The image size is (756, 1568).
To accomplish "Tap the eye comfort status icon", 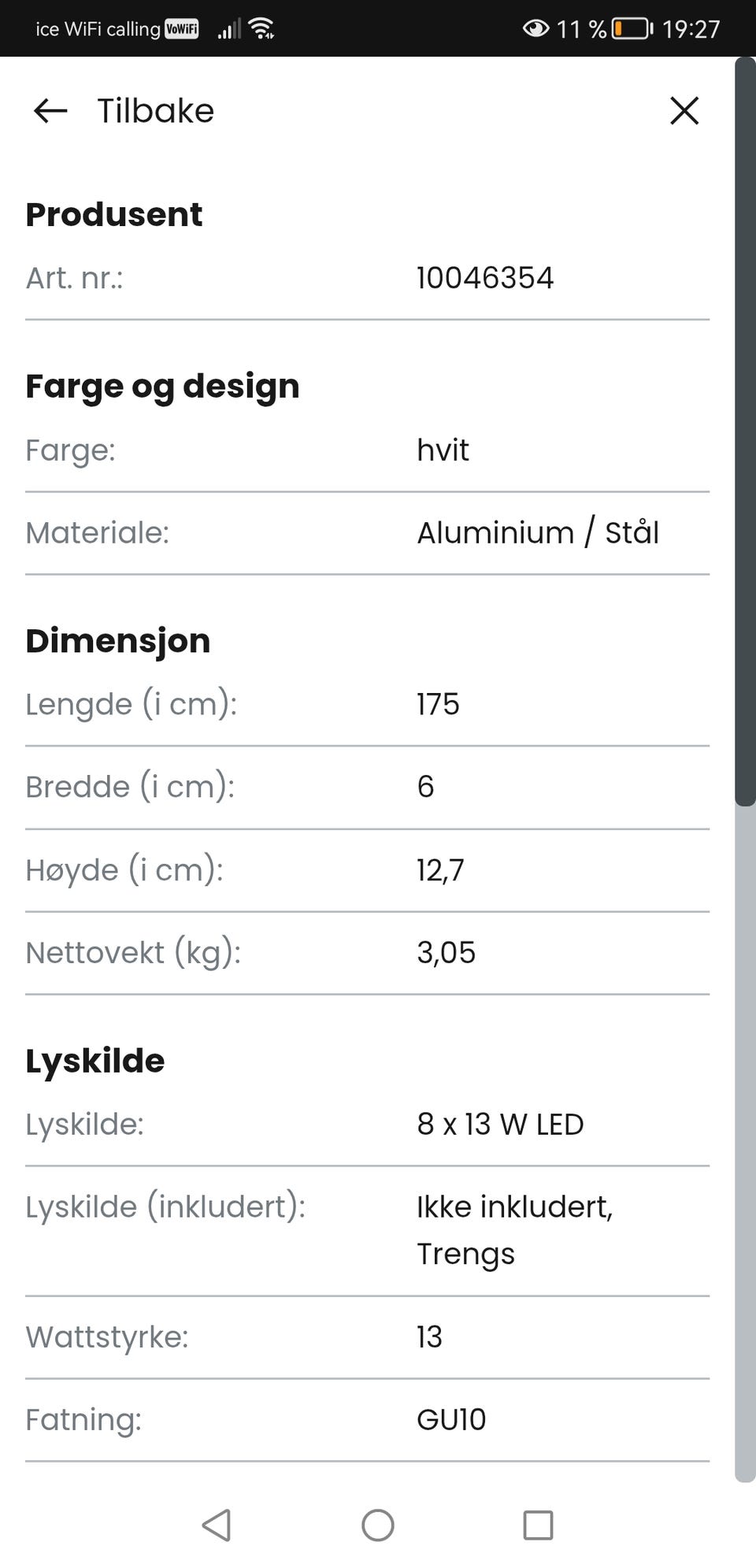I will pos(535,29).
